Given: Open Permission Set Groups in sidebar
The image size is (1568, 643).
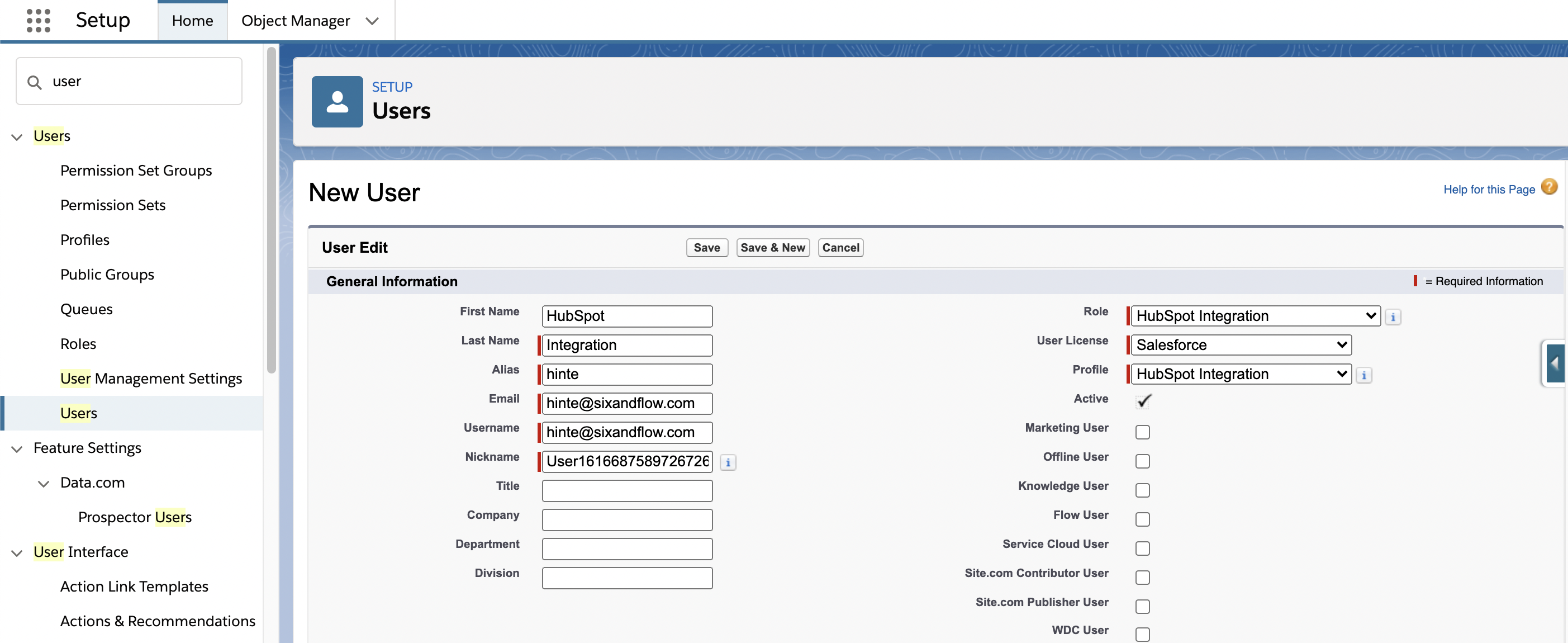Looking at the screenshot, I should [x=136, y=171].
